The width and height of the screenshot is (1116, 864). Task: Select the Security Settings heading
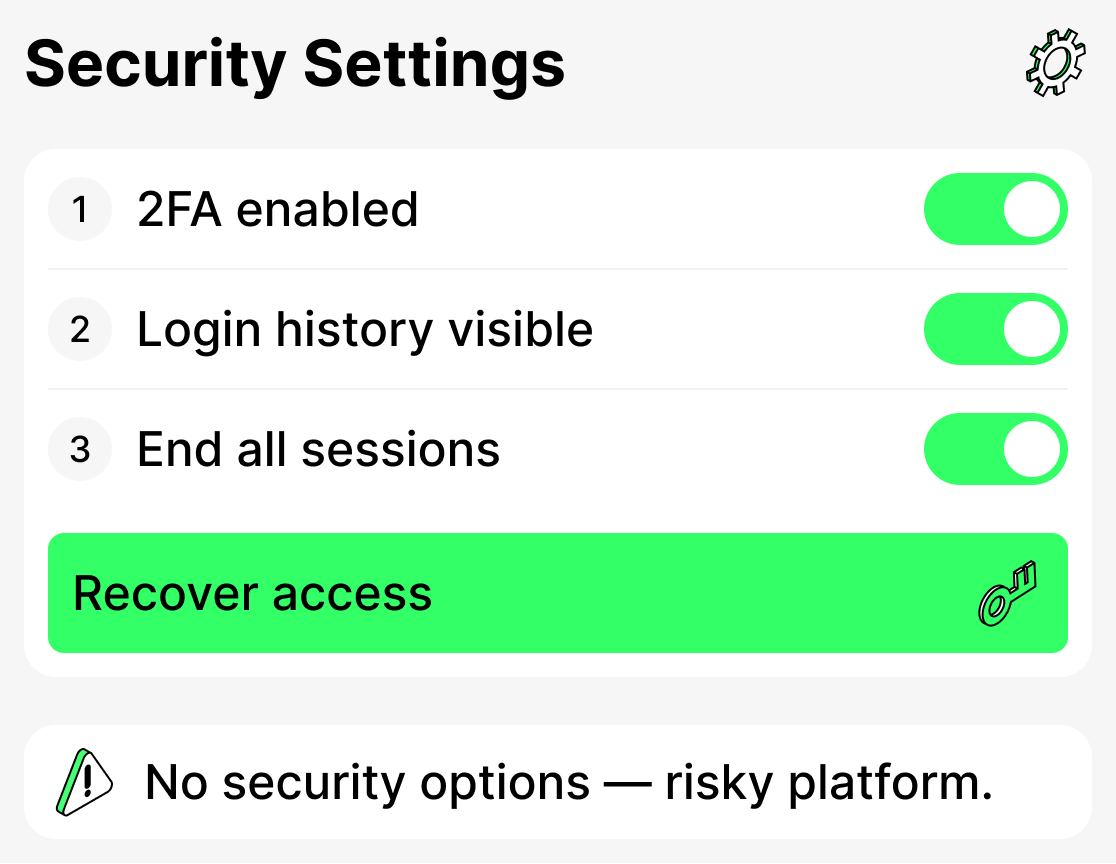295,65
